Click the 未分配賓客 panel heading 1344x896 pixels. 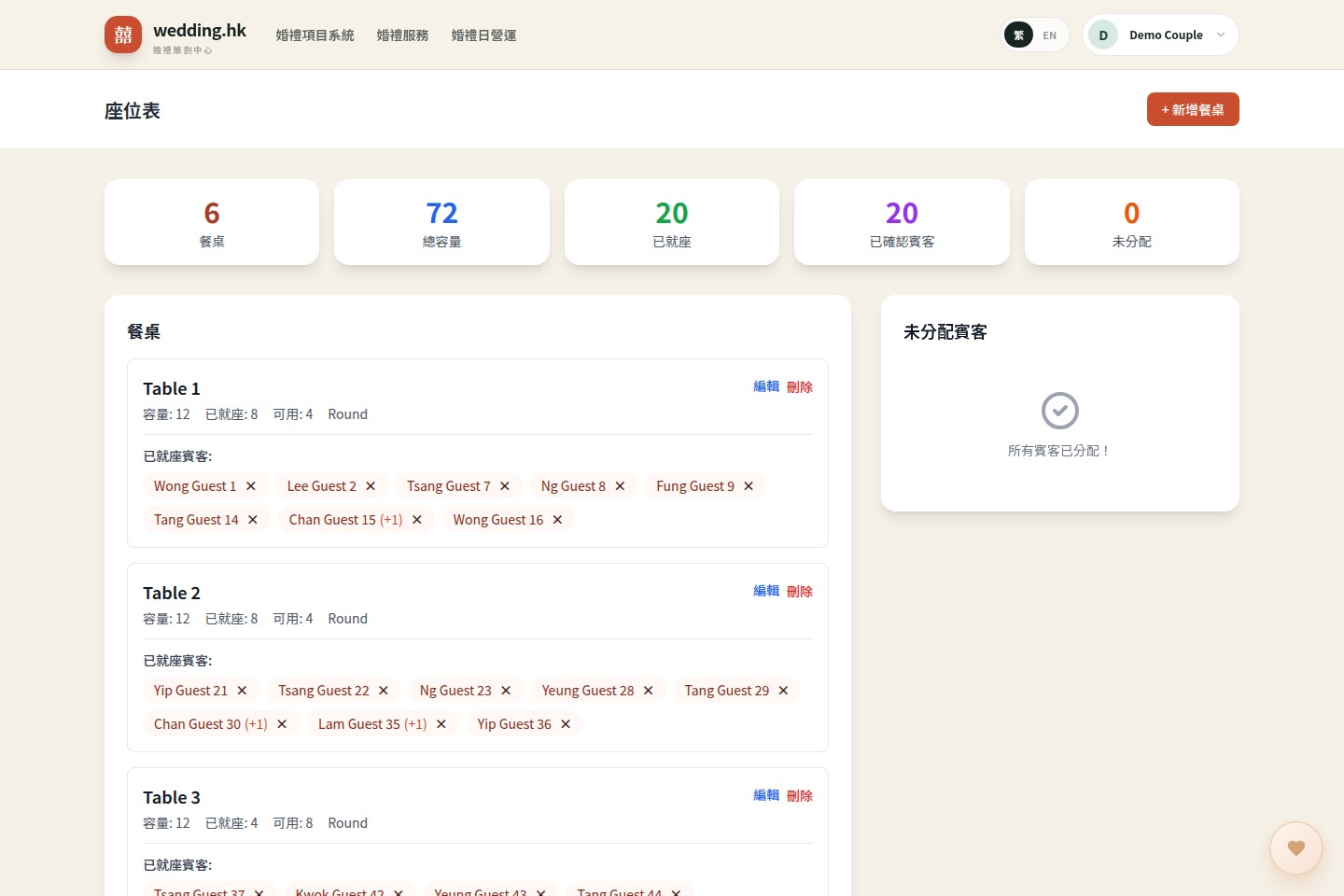point(945,331)
